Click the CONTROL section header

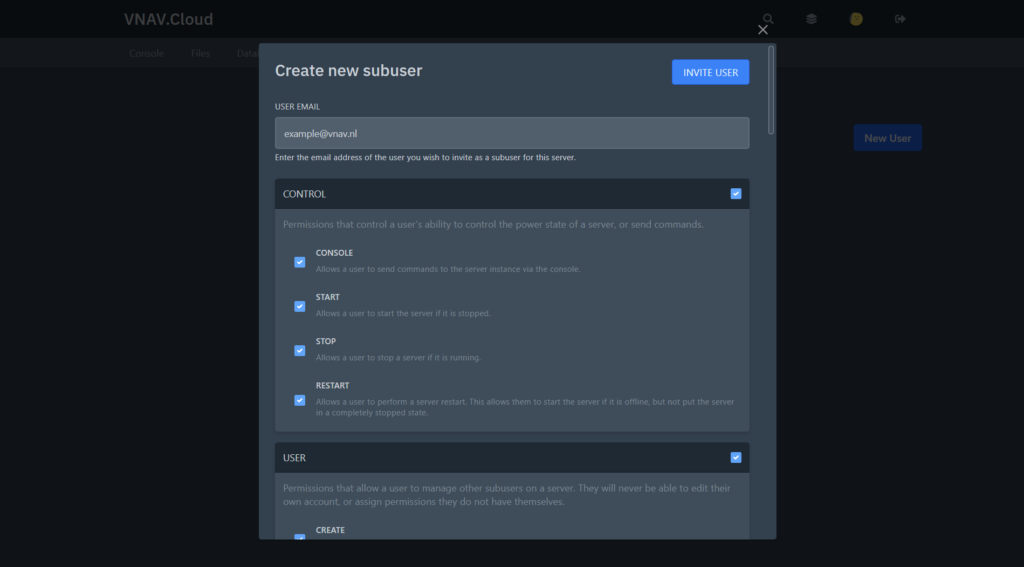[500, 194]
